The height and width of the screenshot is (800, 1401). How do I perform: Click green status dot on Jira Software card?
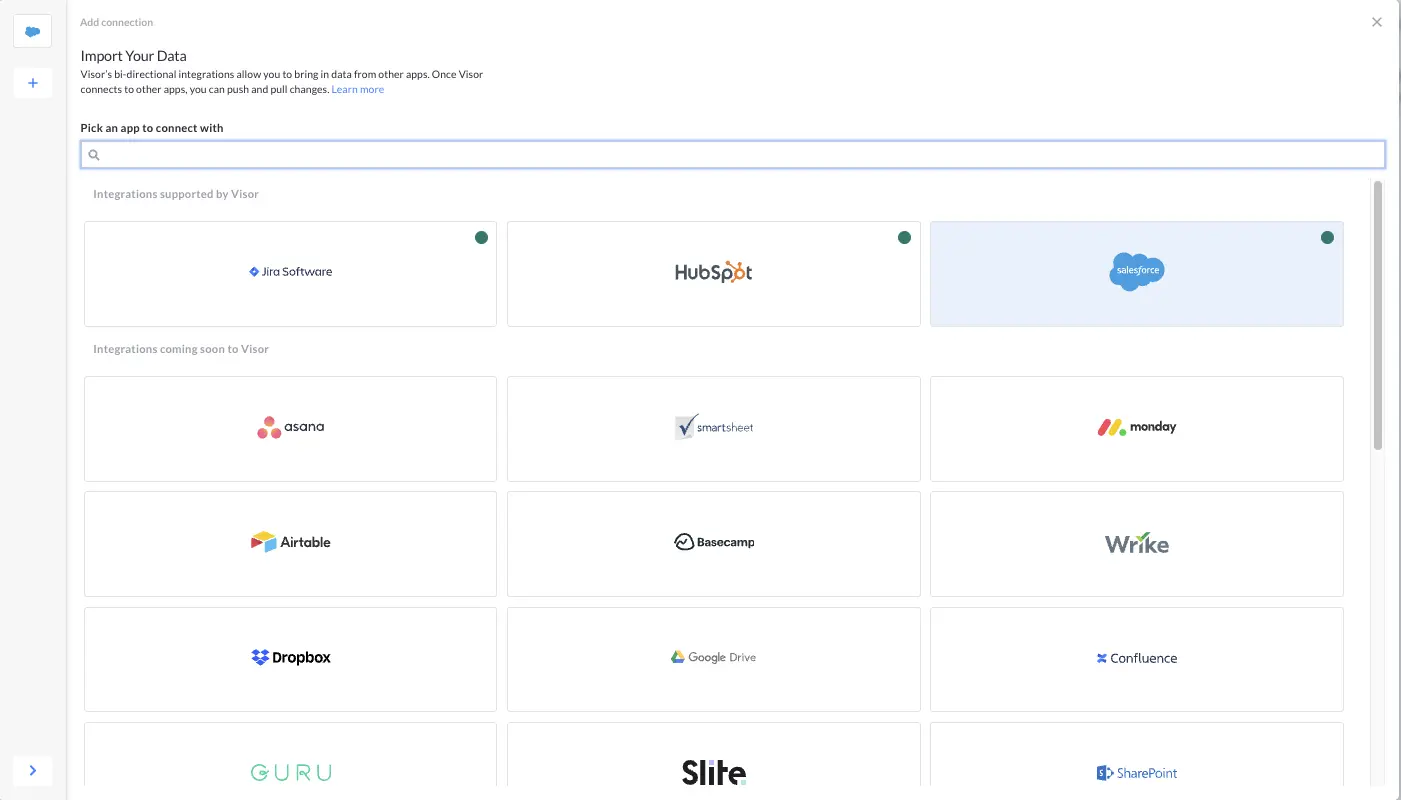481,238
